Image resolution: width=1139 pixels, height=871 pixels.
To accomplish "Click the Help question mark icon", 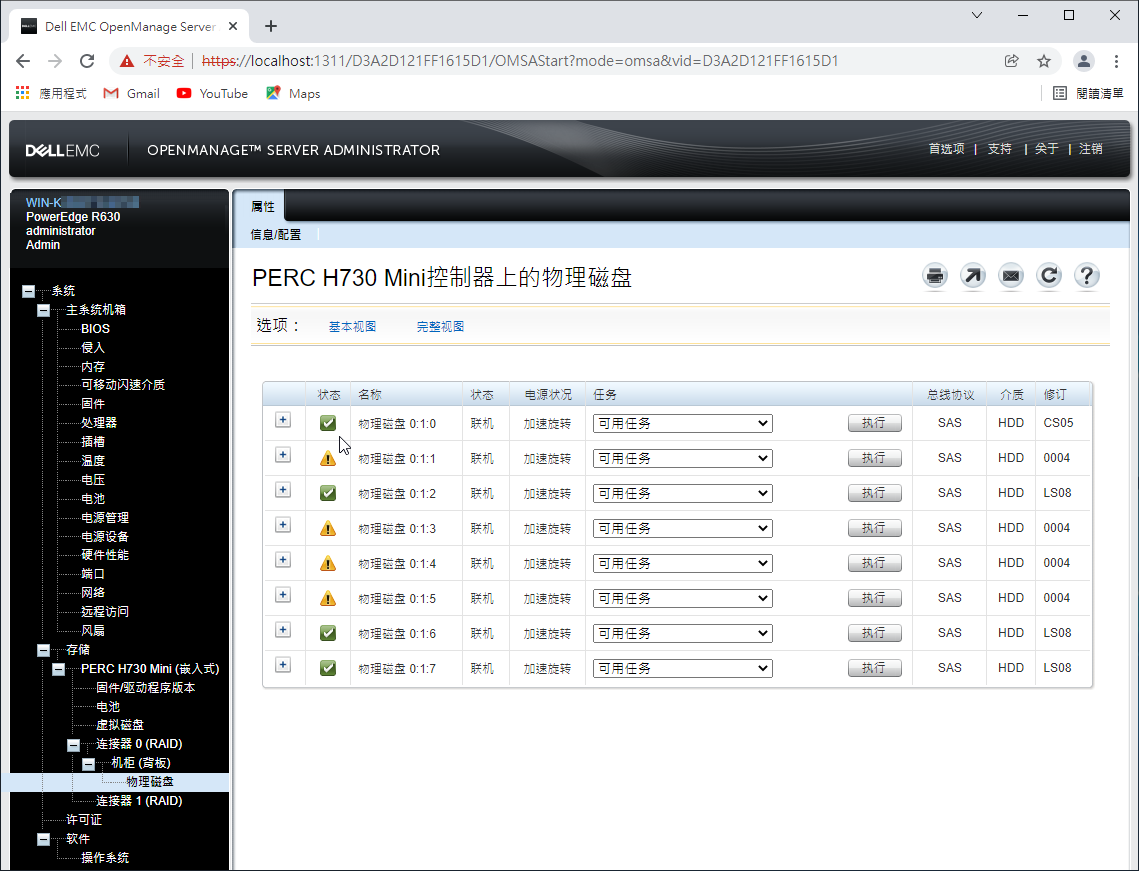I will point(1087,276).
